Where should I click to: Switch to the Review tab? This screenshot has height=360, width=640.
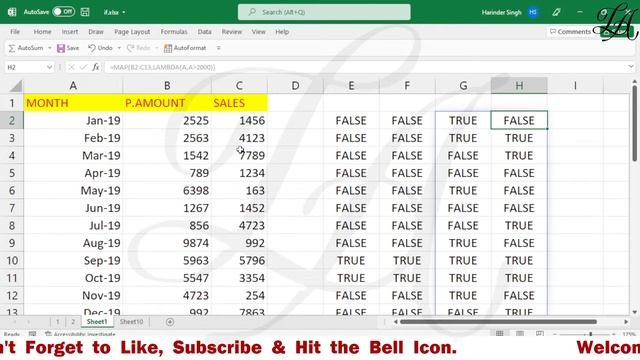(231, 31)
